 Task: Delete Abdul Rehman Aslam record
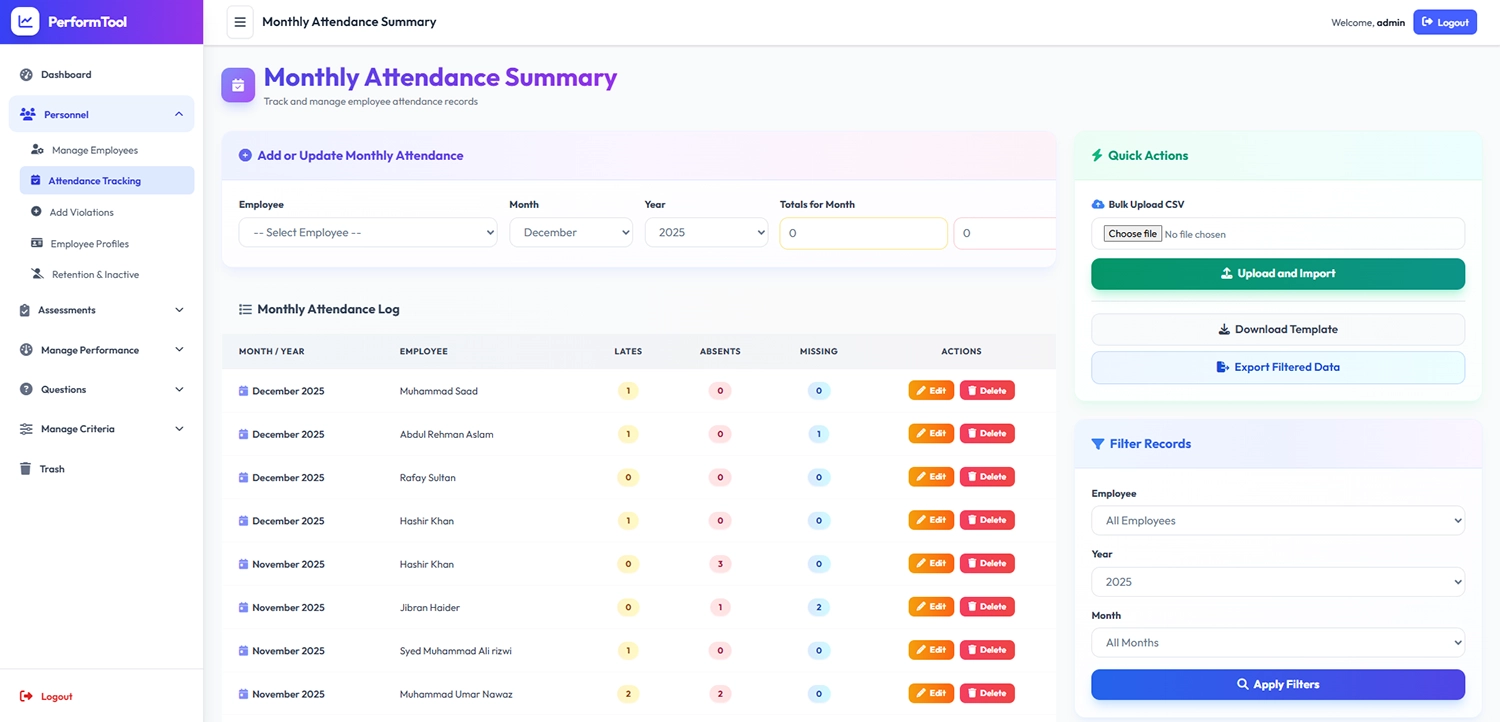click(987, 434)
